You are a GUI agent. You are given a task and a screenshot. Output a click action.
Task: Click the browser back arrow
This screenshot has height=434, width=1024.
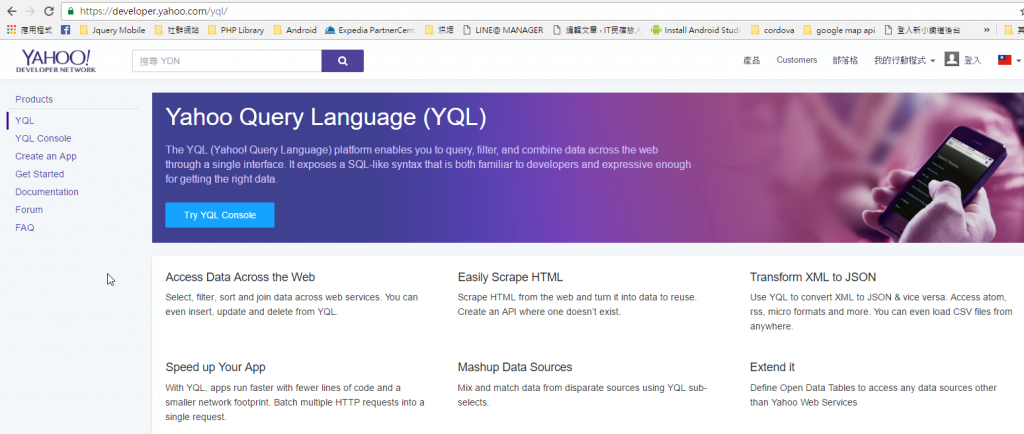12,11
